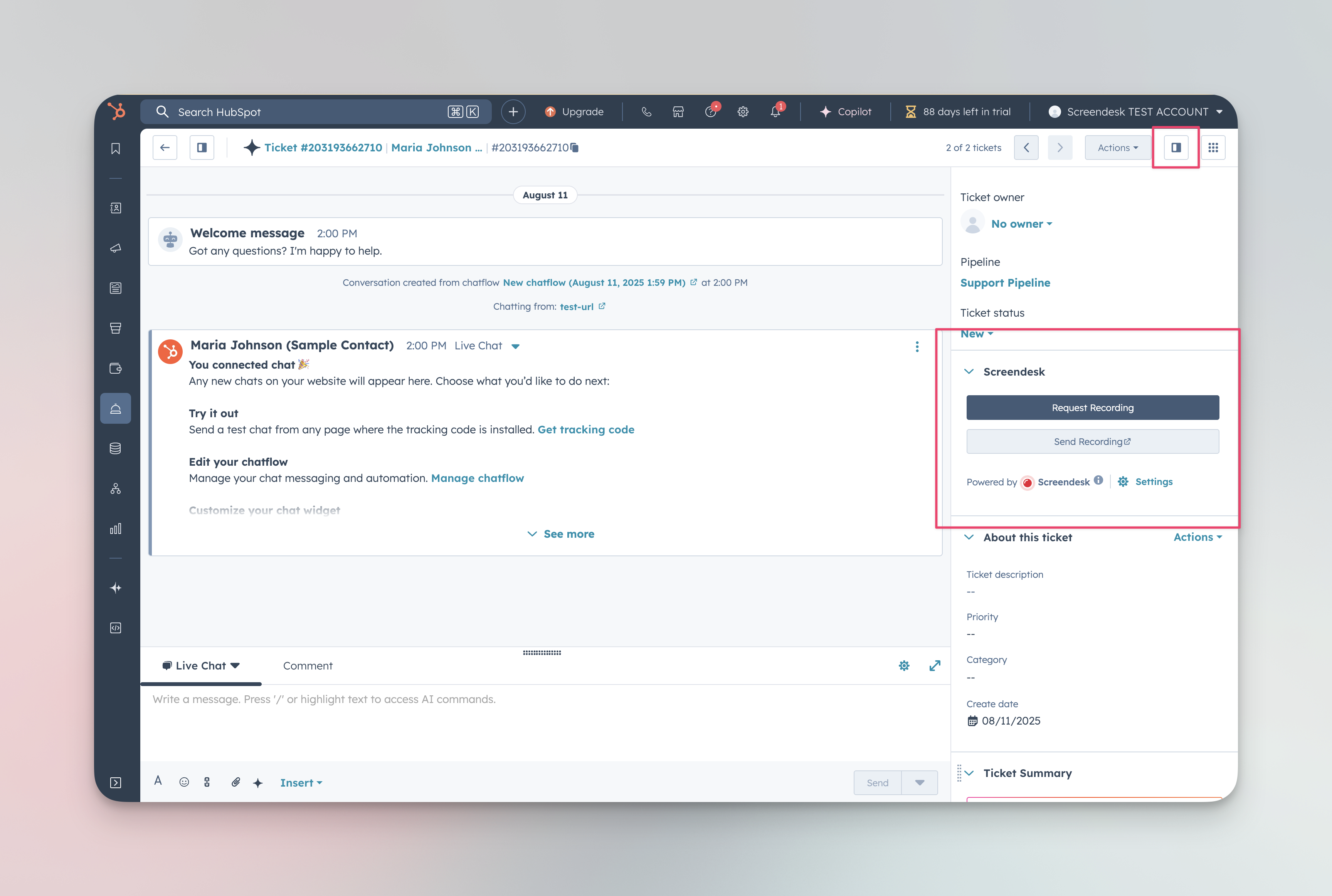The height and width of the screenshot is (896, 1332).
Task: Open the No owner dropdown
Action: tap(1021, 224)
